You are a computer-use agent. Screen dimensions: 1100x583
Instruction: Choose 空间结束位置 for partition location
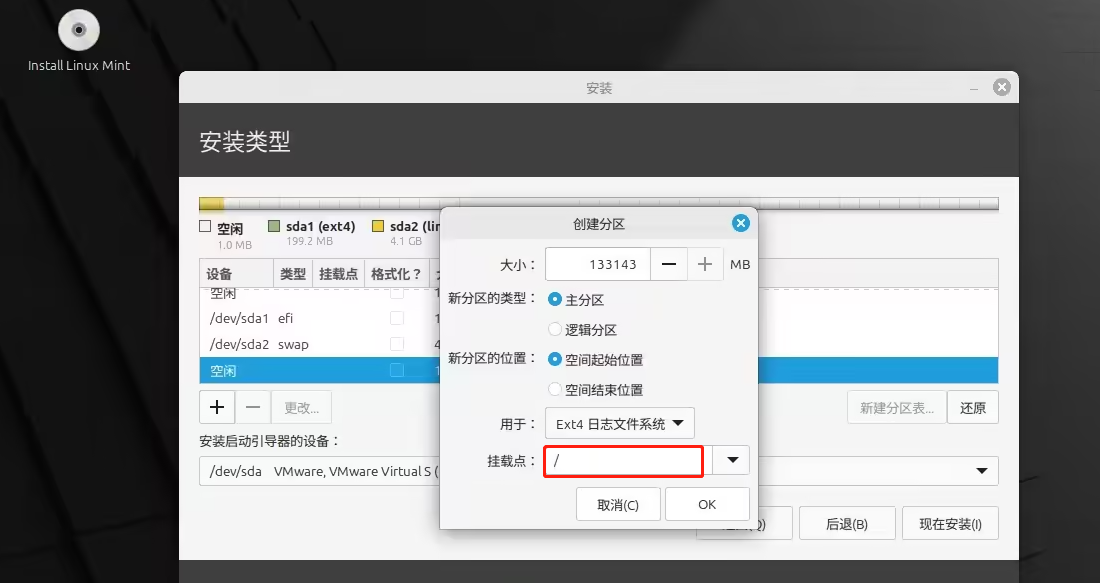(x=556, y=389)
